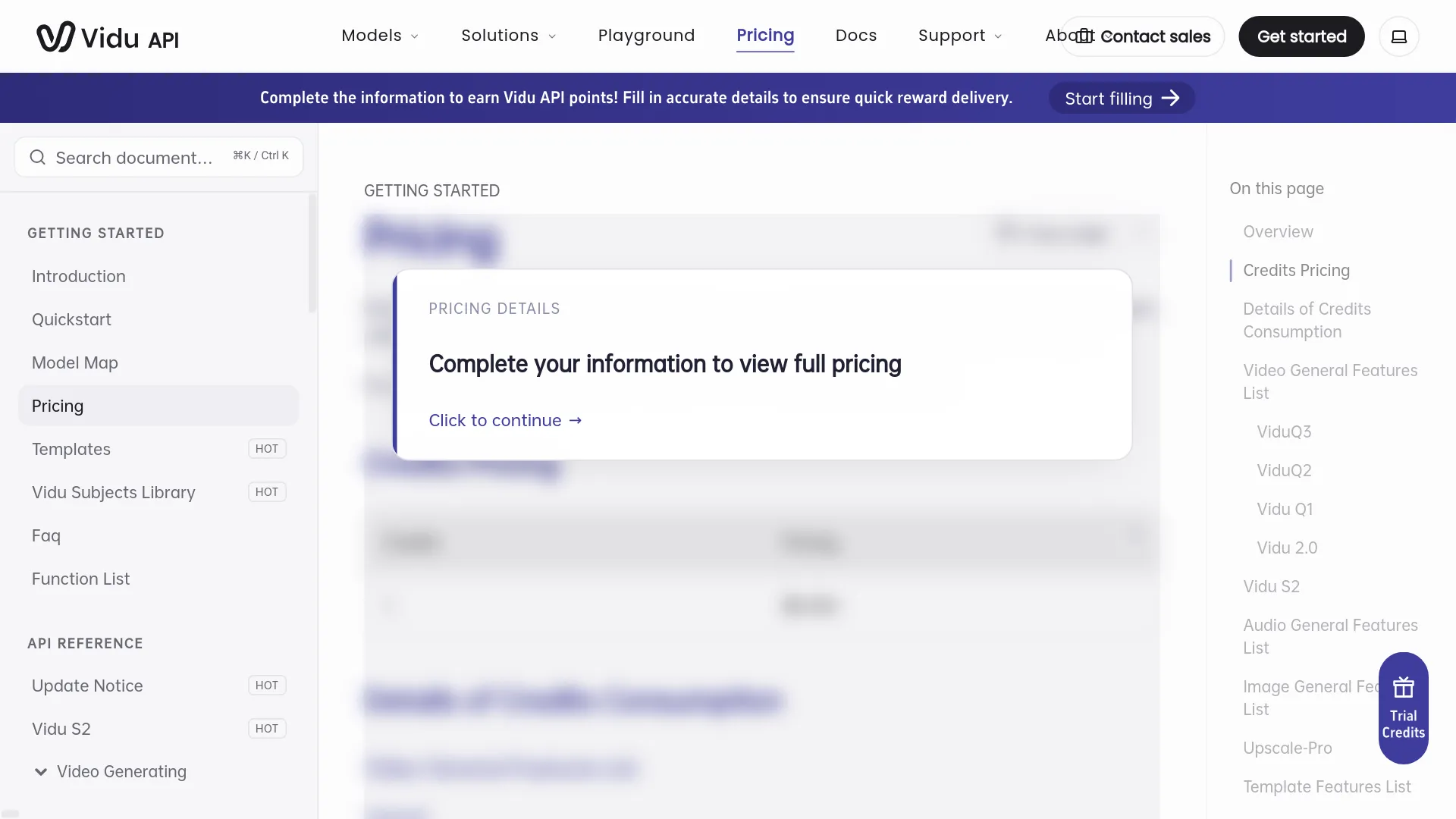Screen dimensions: 1456x819
Task: Switch to the Playground nav item
Action: [x=646, y=36]
